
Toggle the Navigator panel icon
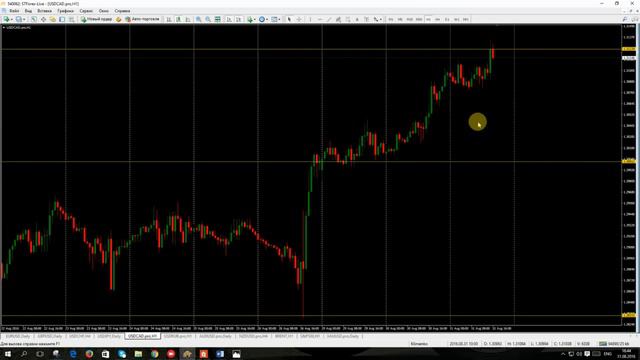(53, 19)
